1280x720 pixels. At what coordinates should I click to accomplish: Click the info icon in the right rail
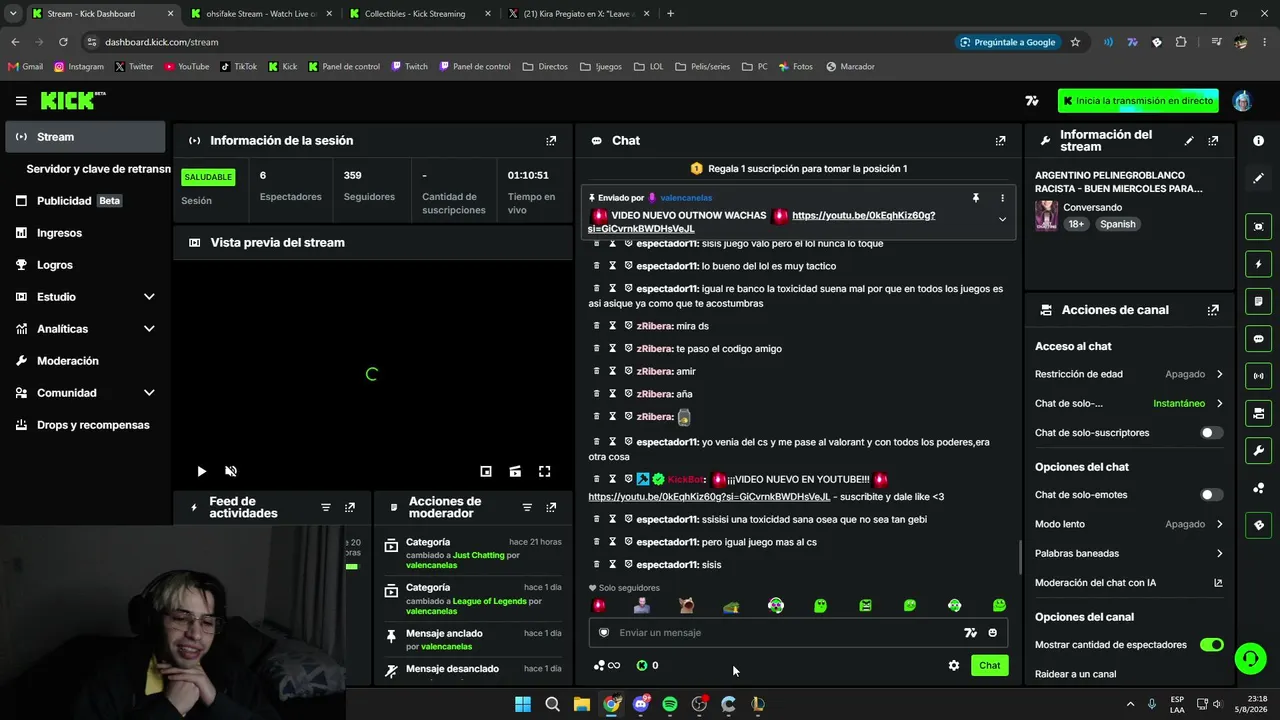pyautogui.click(x=1258, y=141)
